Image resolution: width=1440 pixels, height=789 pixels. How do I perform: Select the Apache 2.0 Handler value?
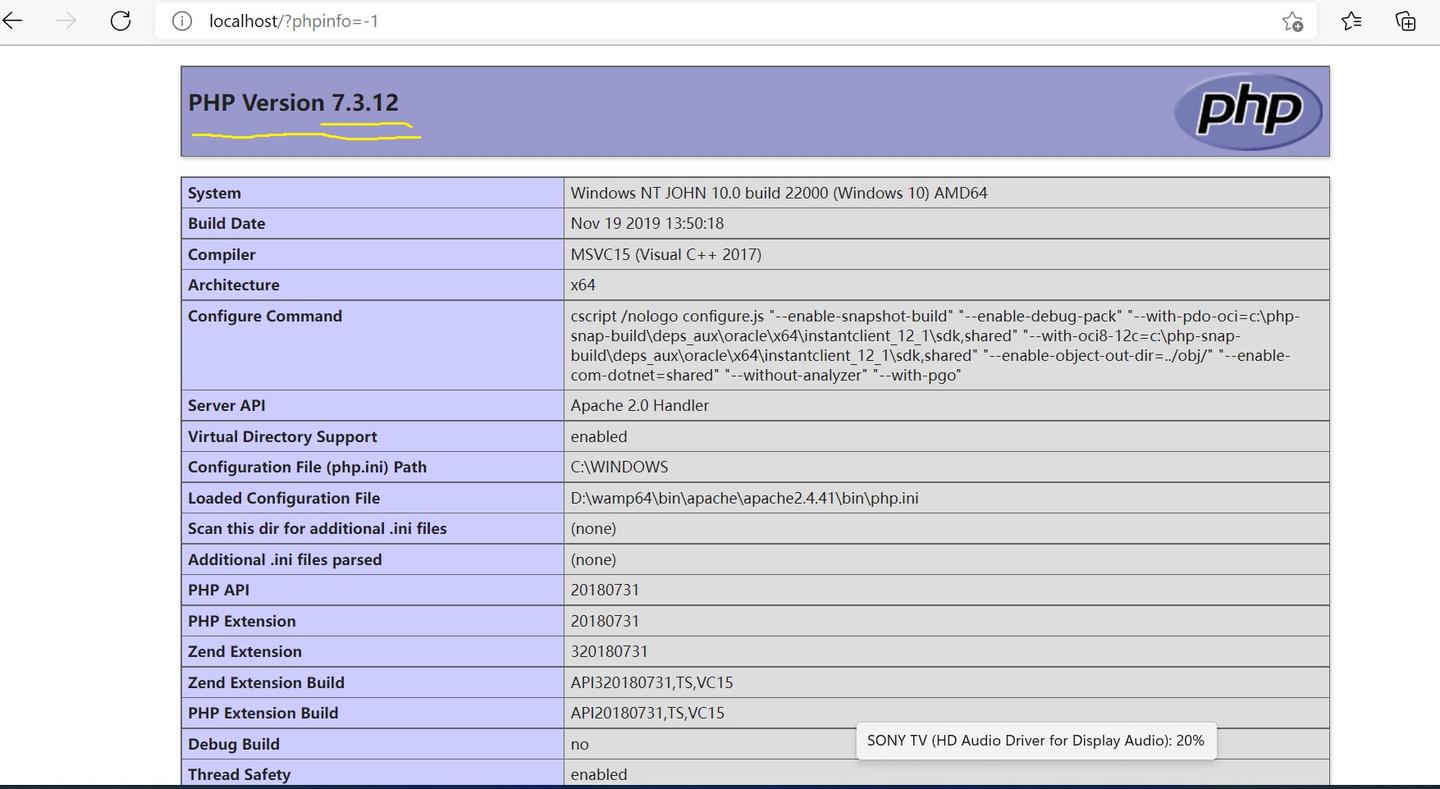point(637,405)
